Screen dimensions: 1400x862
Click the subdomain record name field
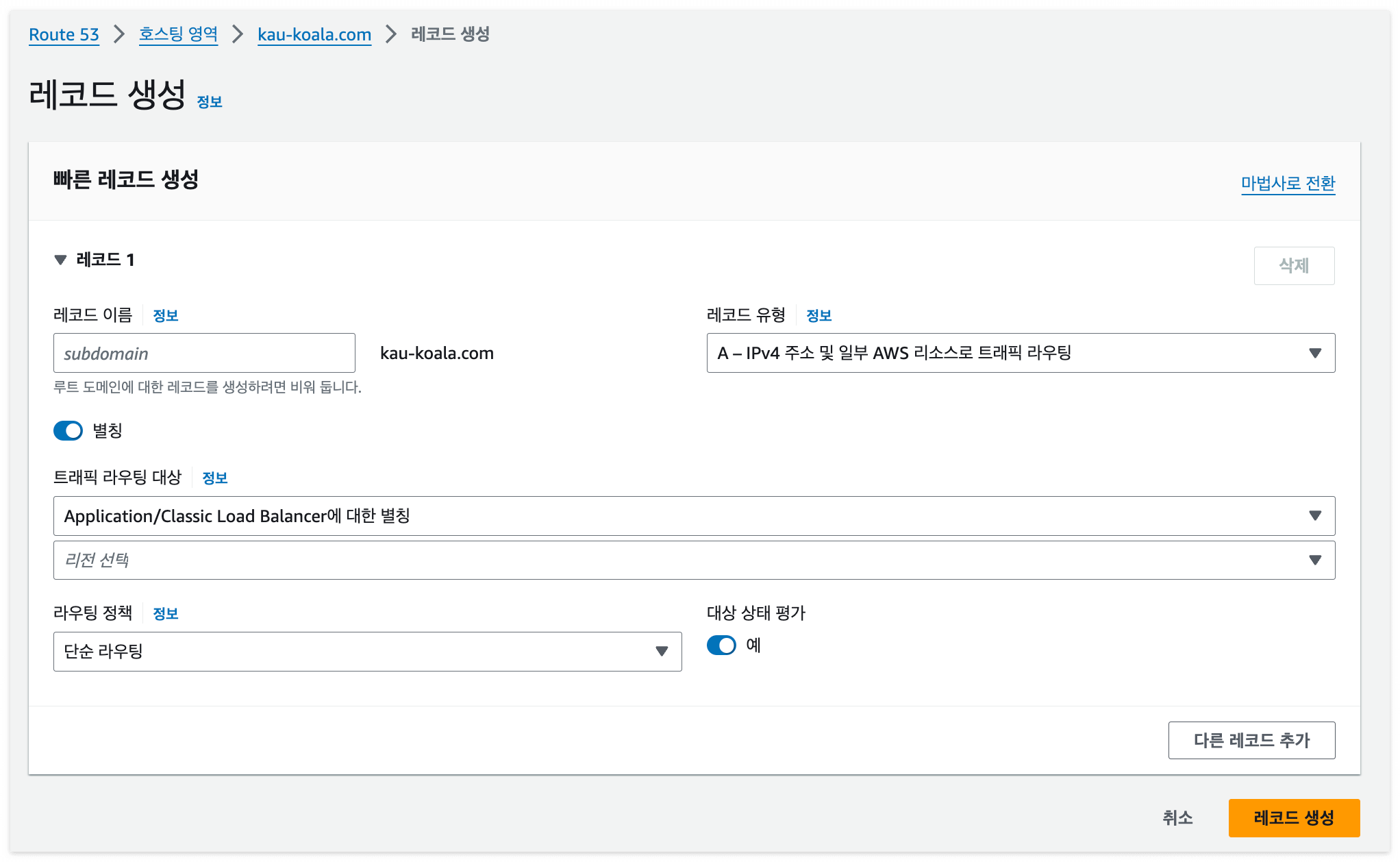(204, 354)
